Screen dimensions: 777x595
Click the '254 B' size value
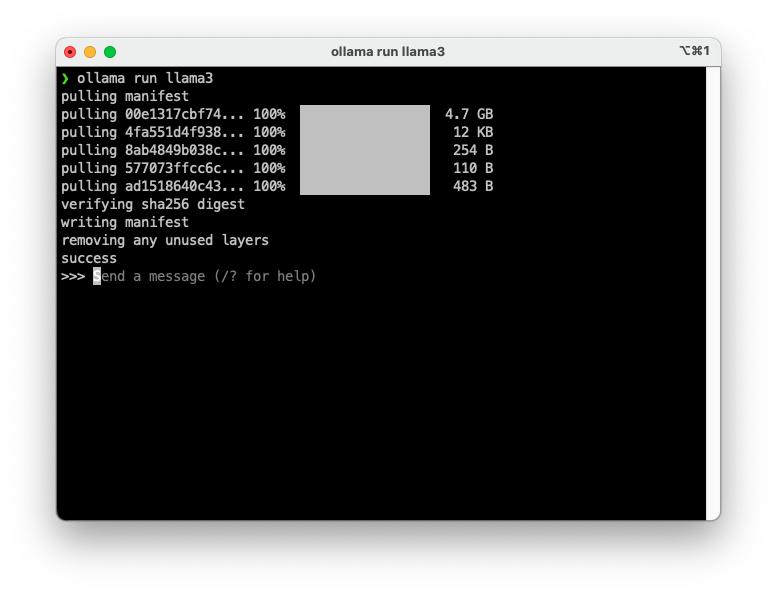tap(473, 150)
